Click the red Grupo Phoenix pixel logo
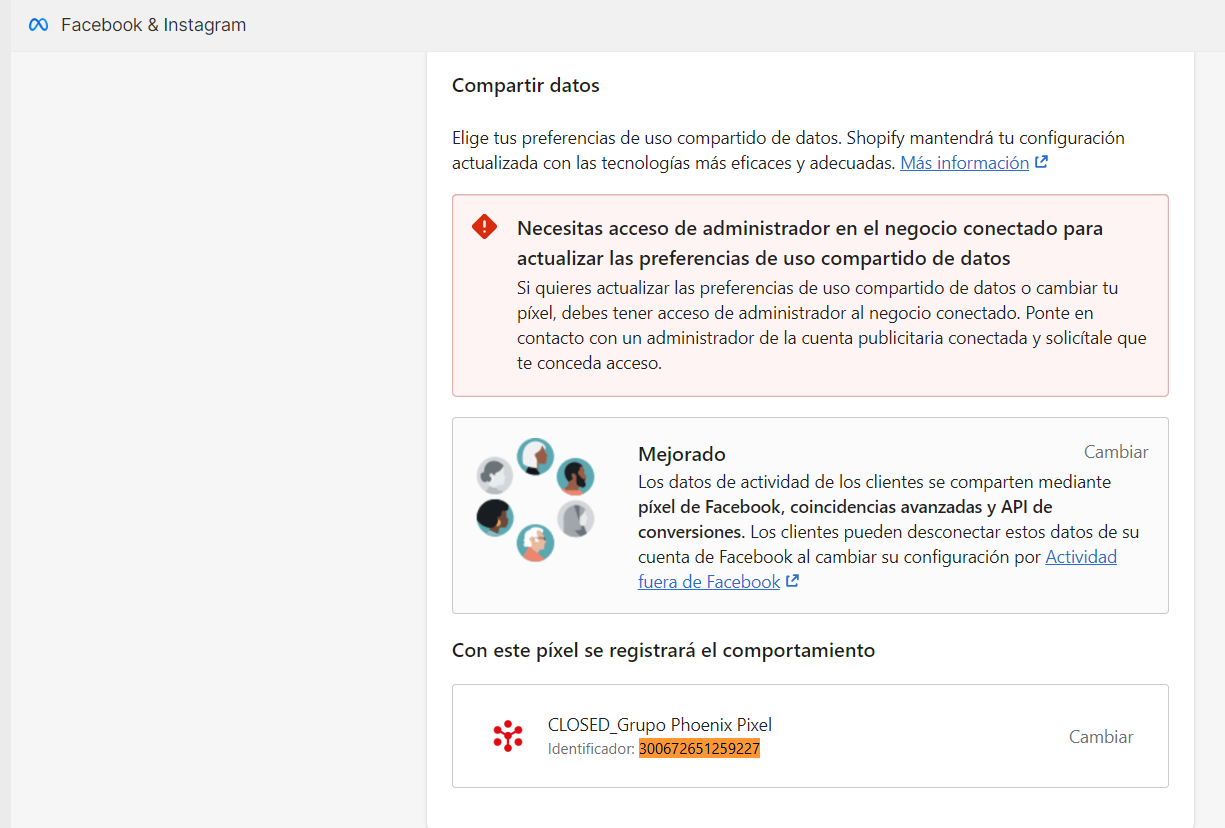 pos(508,736)
